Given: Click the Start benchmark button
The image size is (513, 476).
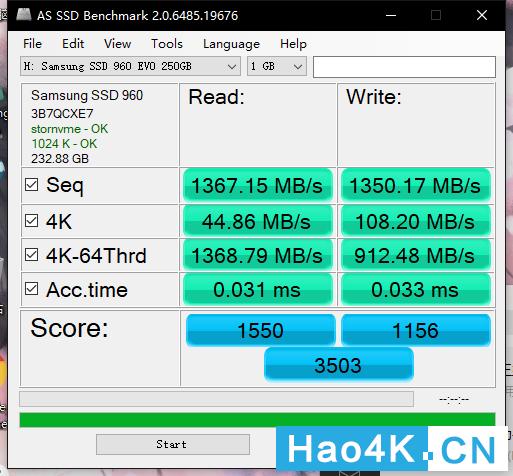Looking at the screenshot, I should tap(173, 444).
